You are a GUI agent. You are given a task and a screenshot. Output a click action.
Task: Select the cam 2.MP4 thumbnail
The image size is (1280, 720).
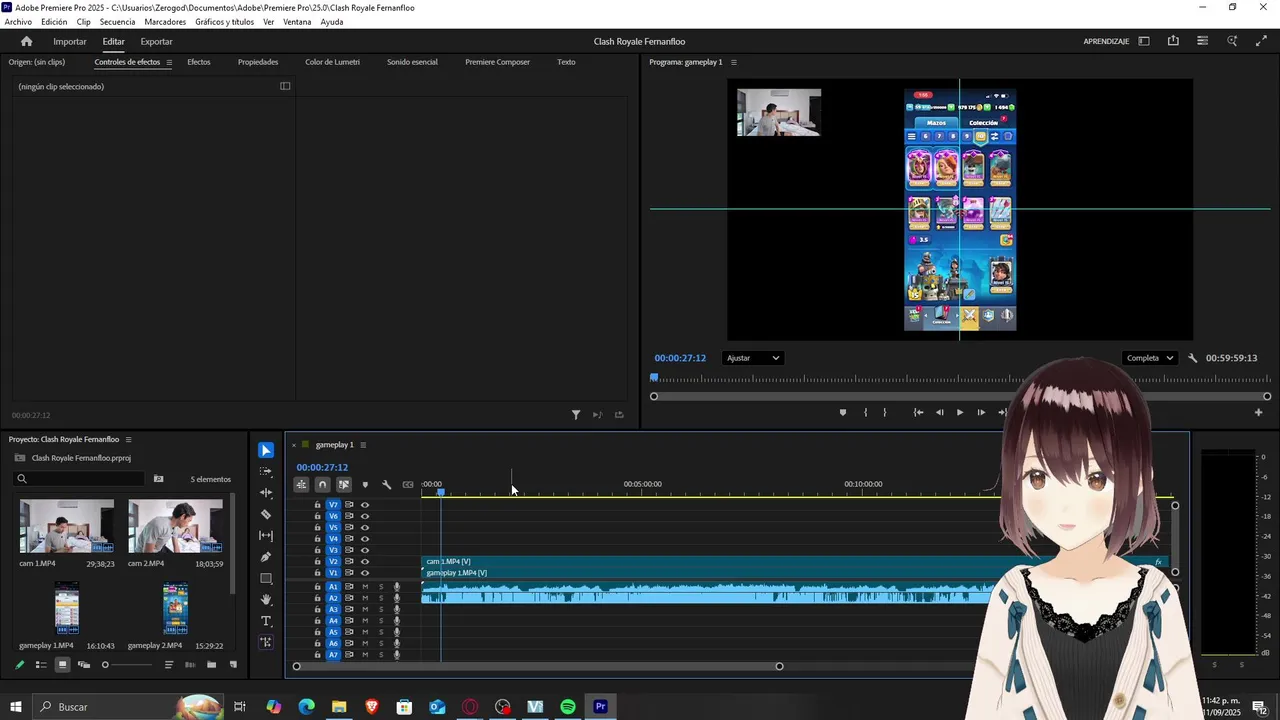(x=175, y=526)
